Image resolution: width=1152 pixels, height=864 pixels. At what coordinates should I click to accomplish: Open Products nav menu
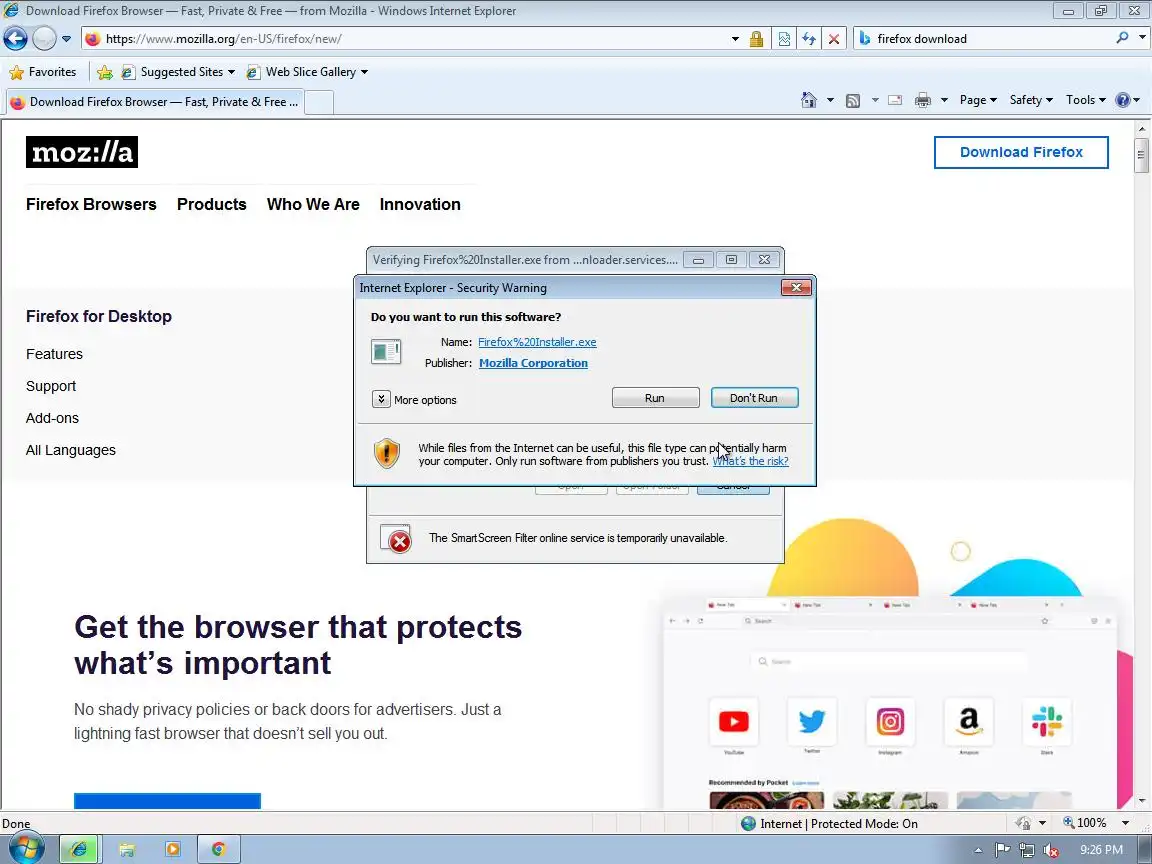[x=212, y=204]
